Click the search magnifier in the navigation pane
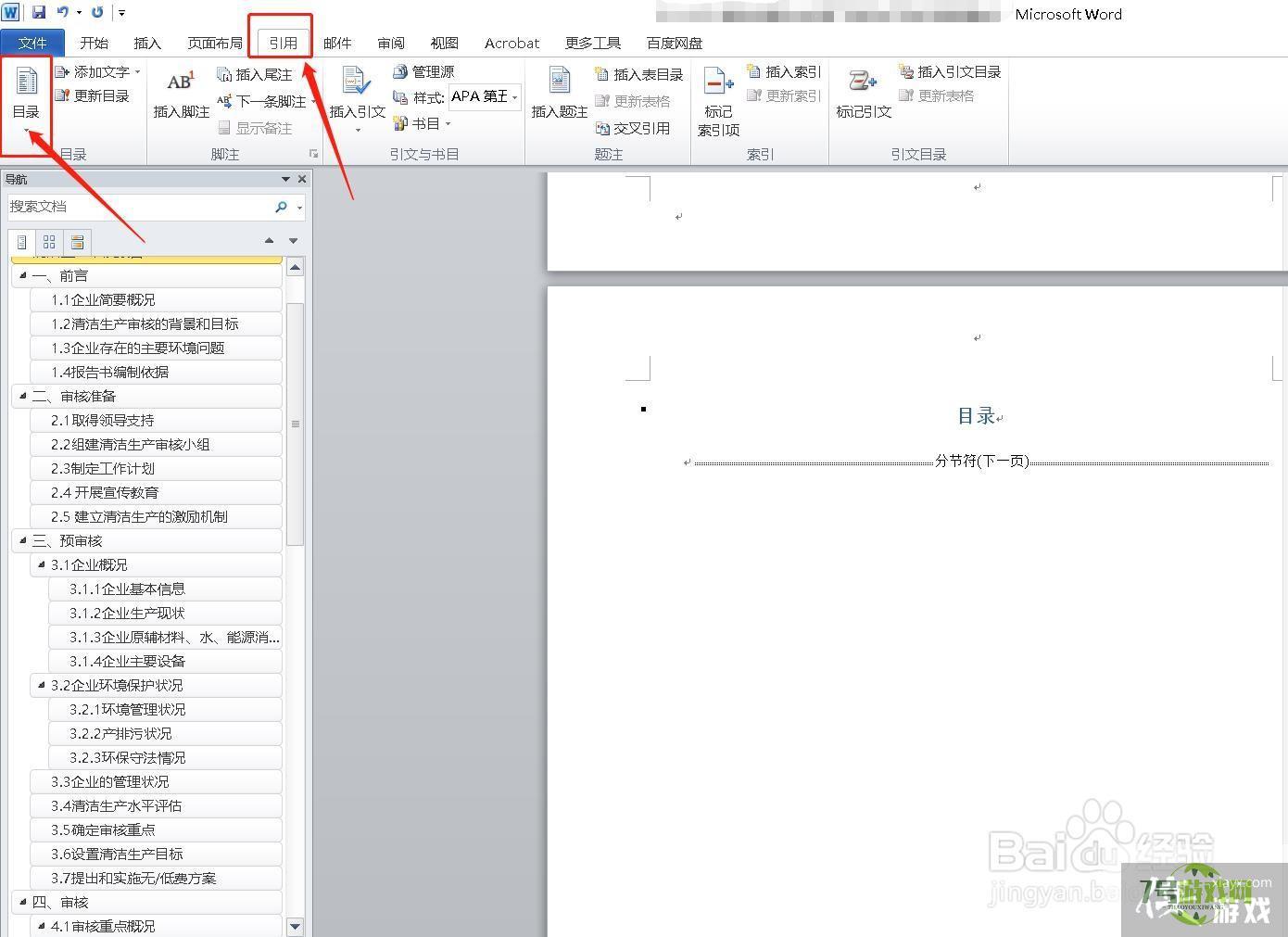 (281, 207)
